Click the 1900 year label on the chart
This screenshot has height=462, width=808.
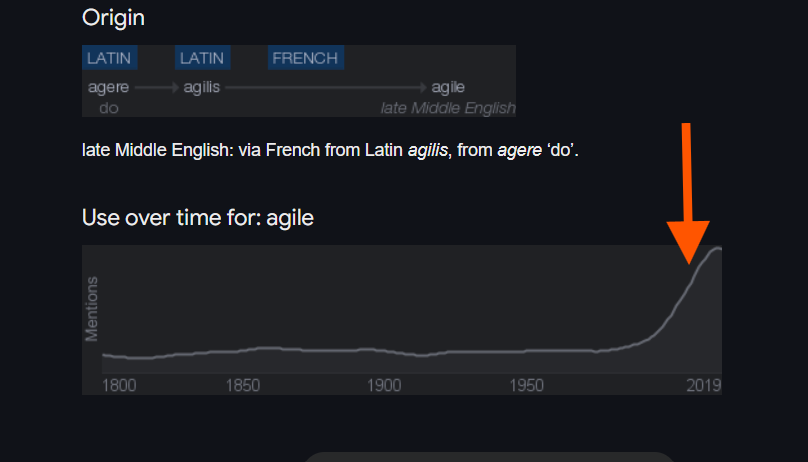tap(383, 385)
